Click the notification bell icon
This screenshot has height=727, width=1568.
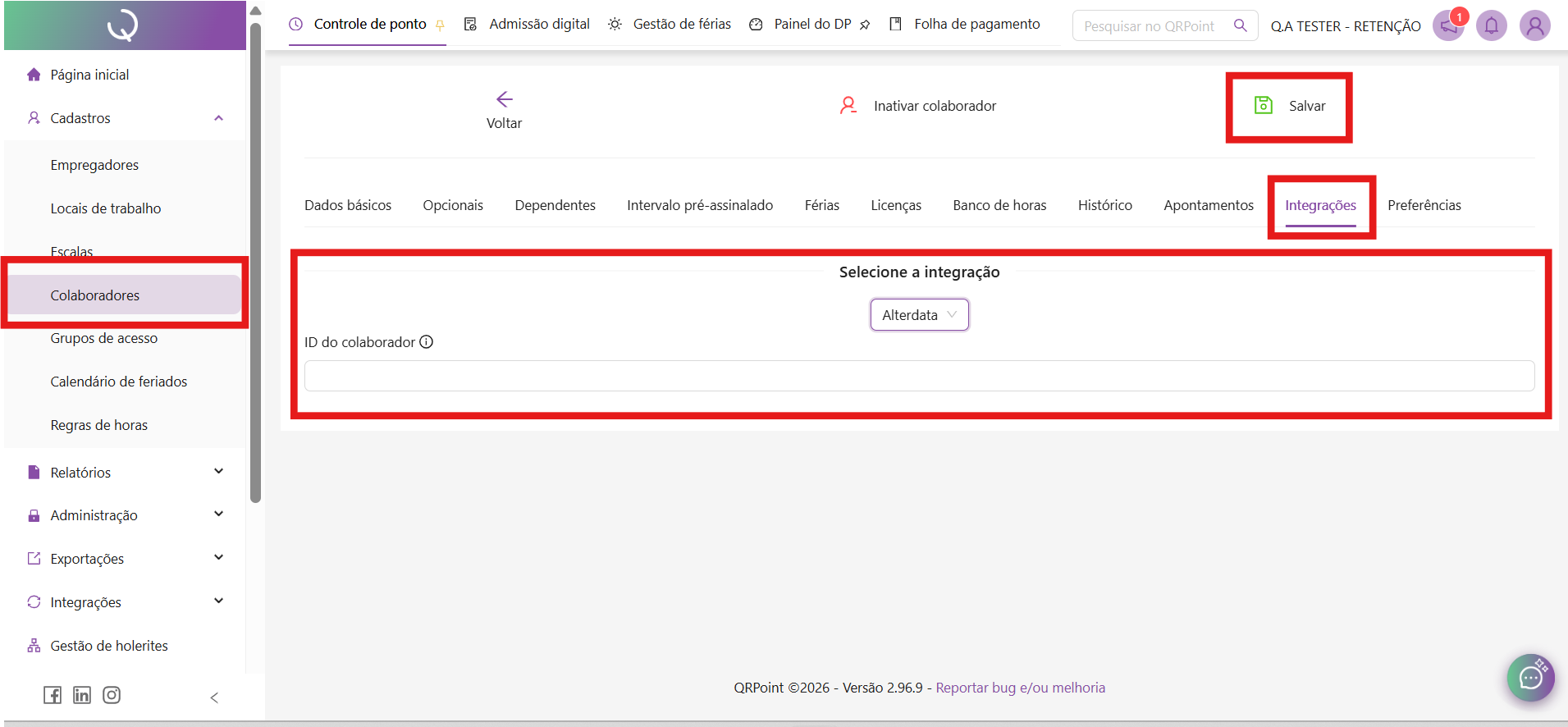tap(1491, 26)
